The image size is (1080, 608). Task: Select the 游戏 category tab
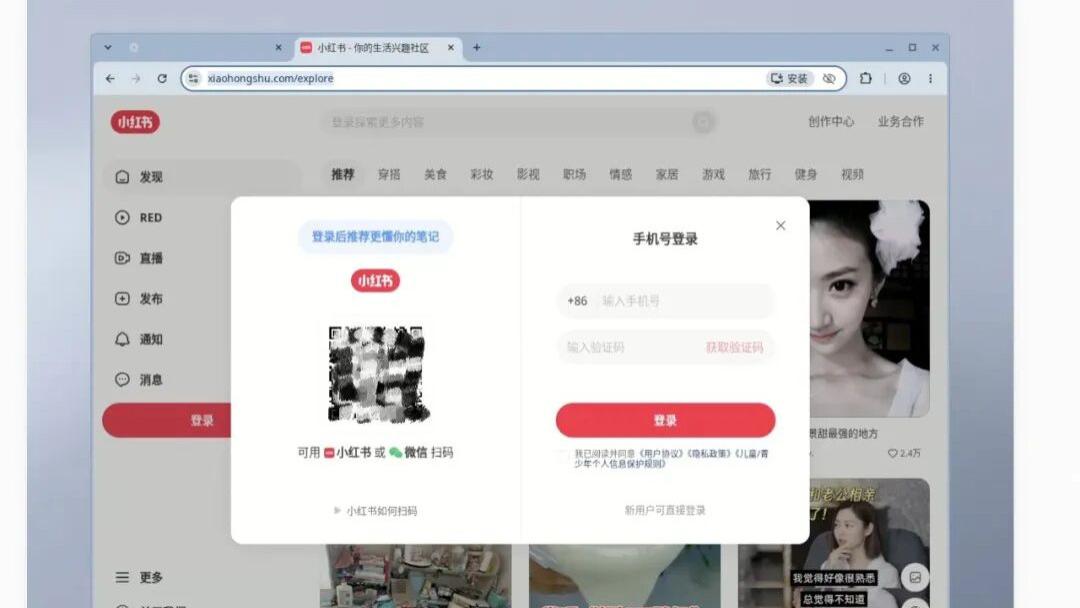click(714, 174)
